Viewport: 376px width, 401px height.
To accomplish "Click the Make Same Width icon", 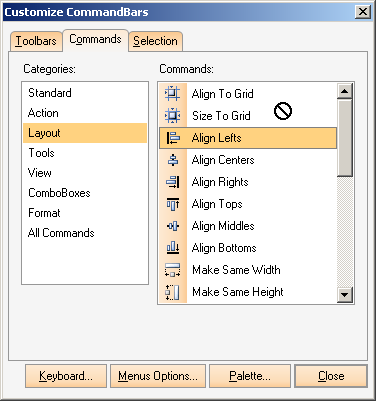I will 173,270.
